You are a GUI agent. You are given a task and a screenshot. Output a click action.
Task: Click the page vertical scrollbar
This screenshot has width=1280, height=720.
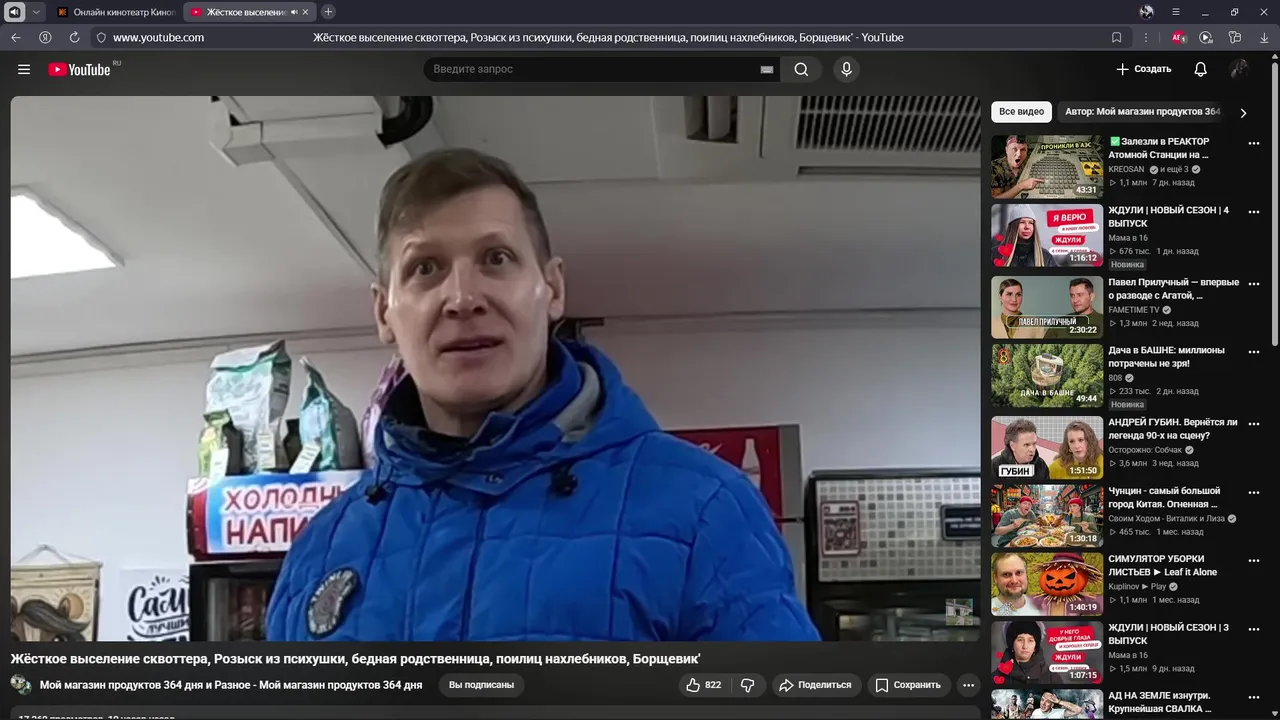(1274, 205)
